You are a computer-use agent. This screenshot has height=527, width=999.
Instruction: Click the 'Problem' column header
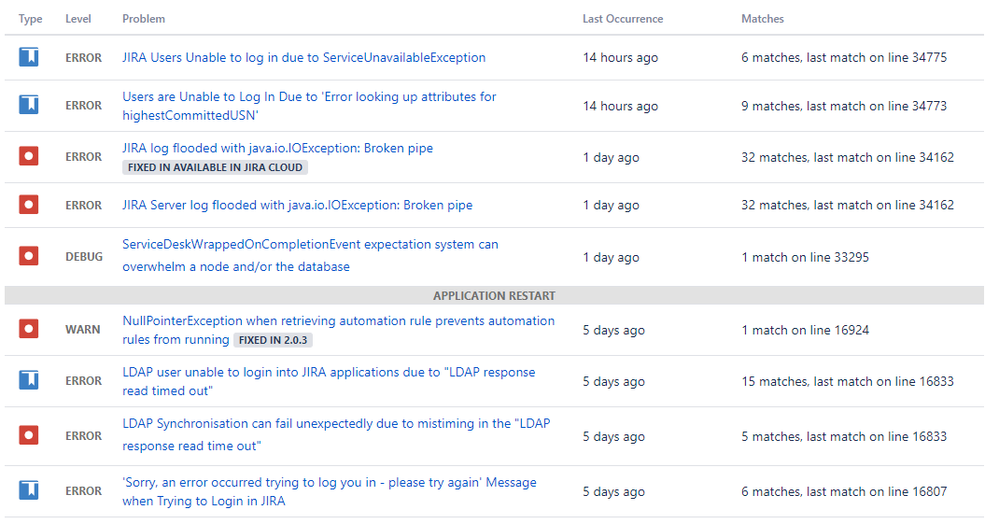[144, 19]
